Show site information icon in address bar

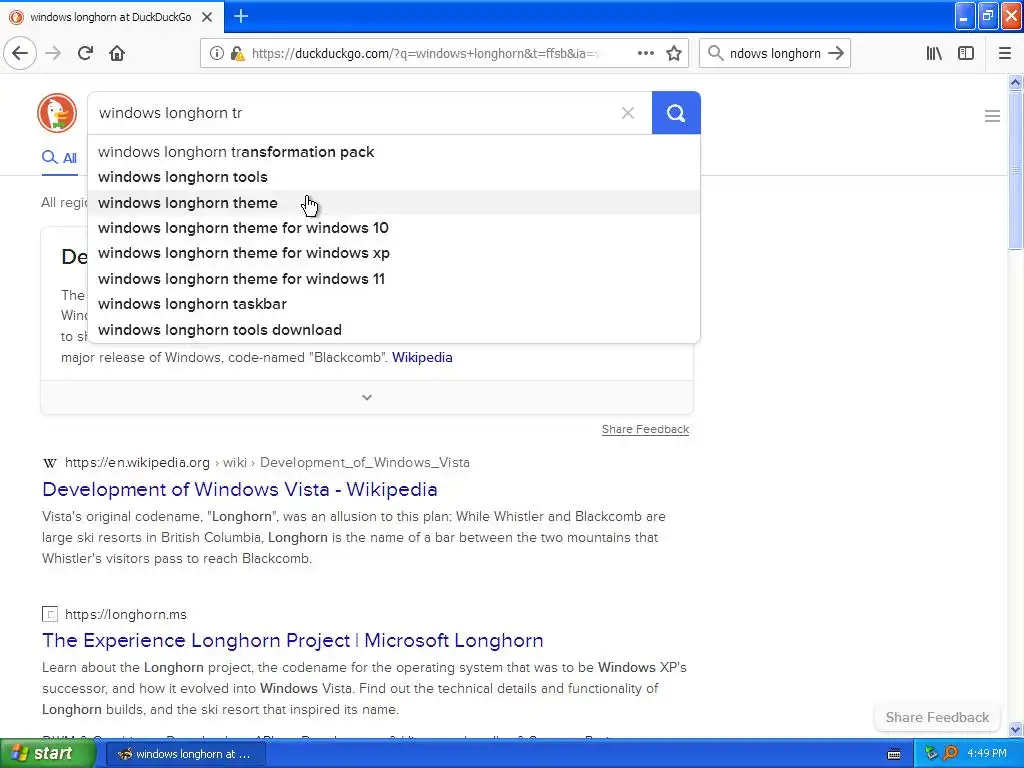coord(216,54)
